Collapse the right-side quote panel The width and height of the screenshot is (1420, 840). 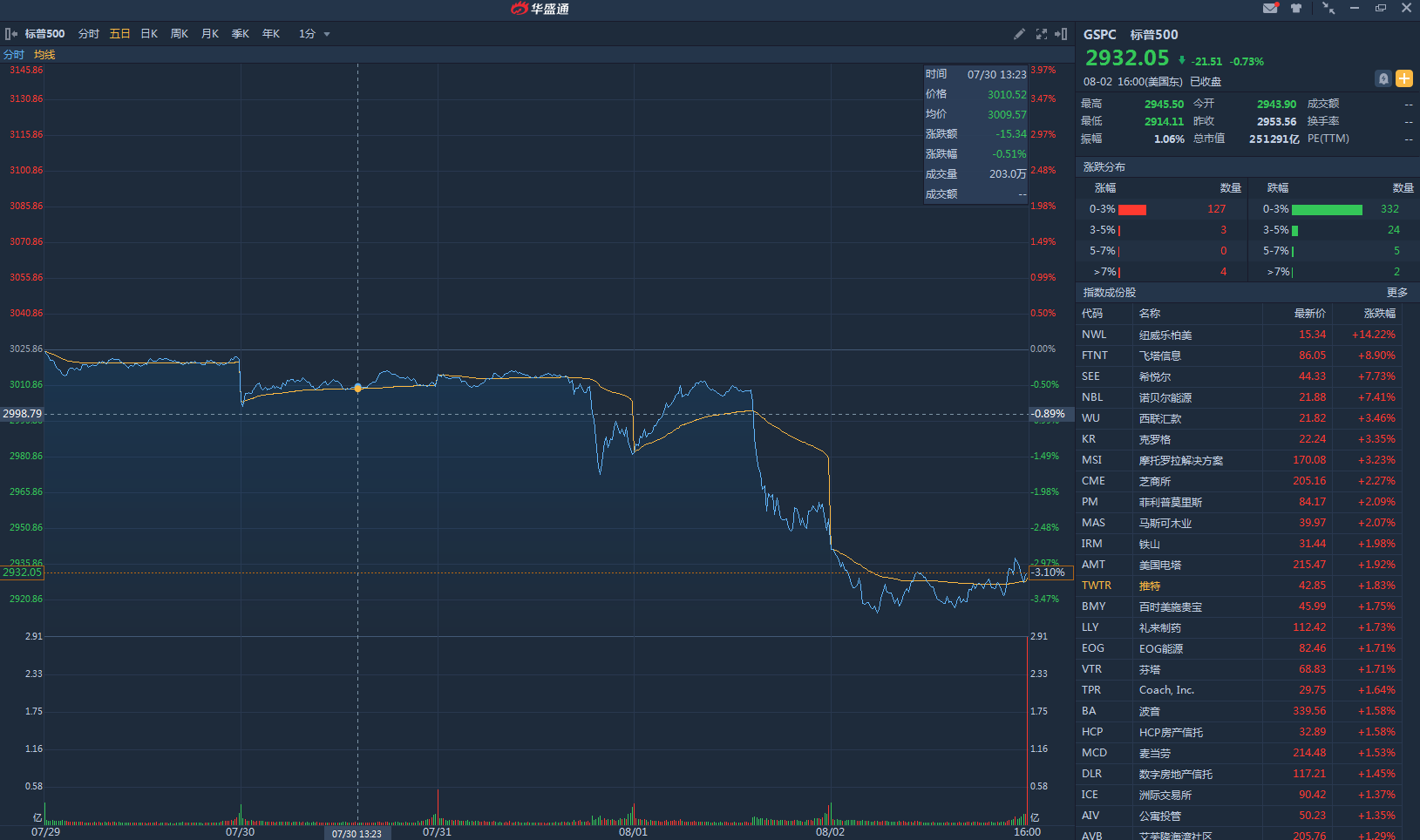1061,34
